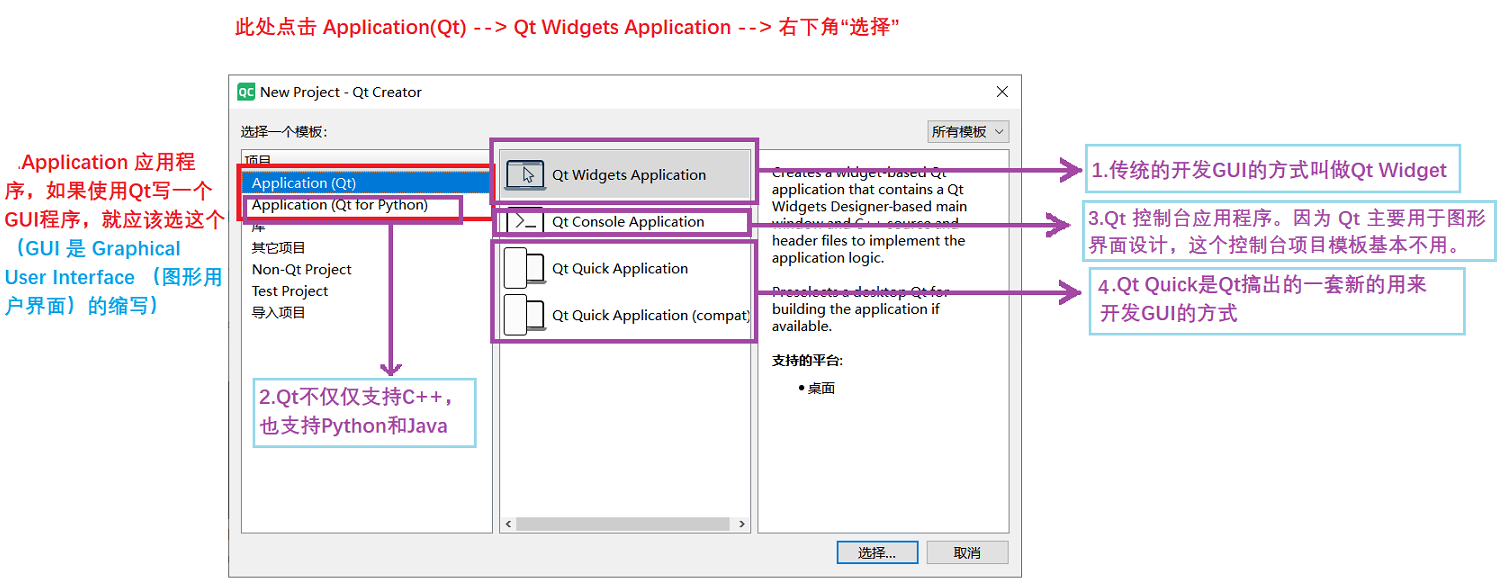This screenshot has width=1508, height=588.
Task: Click the Qt Creator logo in title bar
Action: (x=246, y=92)
